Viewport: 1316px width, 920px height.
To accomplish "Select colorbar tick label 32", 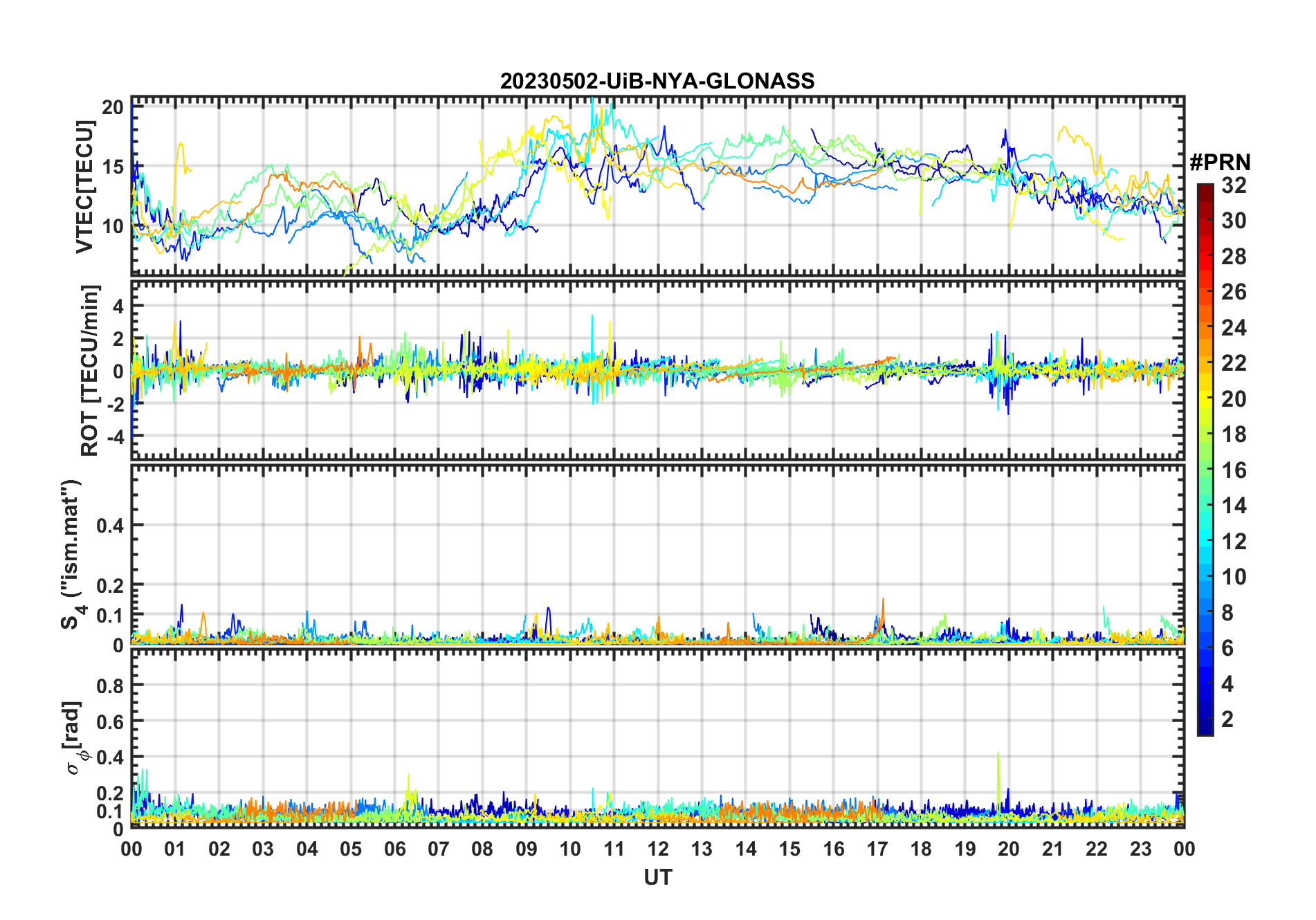I will coord(1234,185).
